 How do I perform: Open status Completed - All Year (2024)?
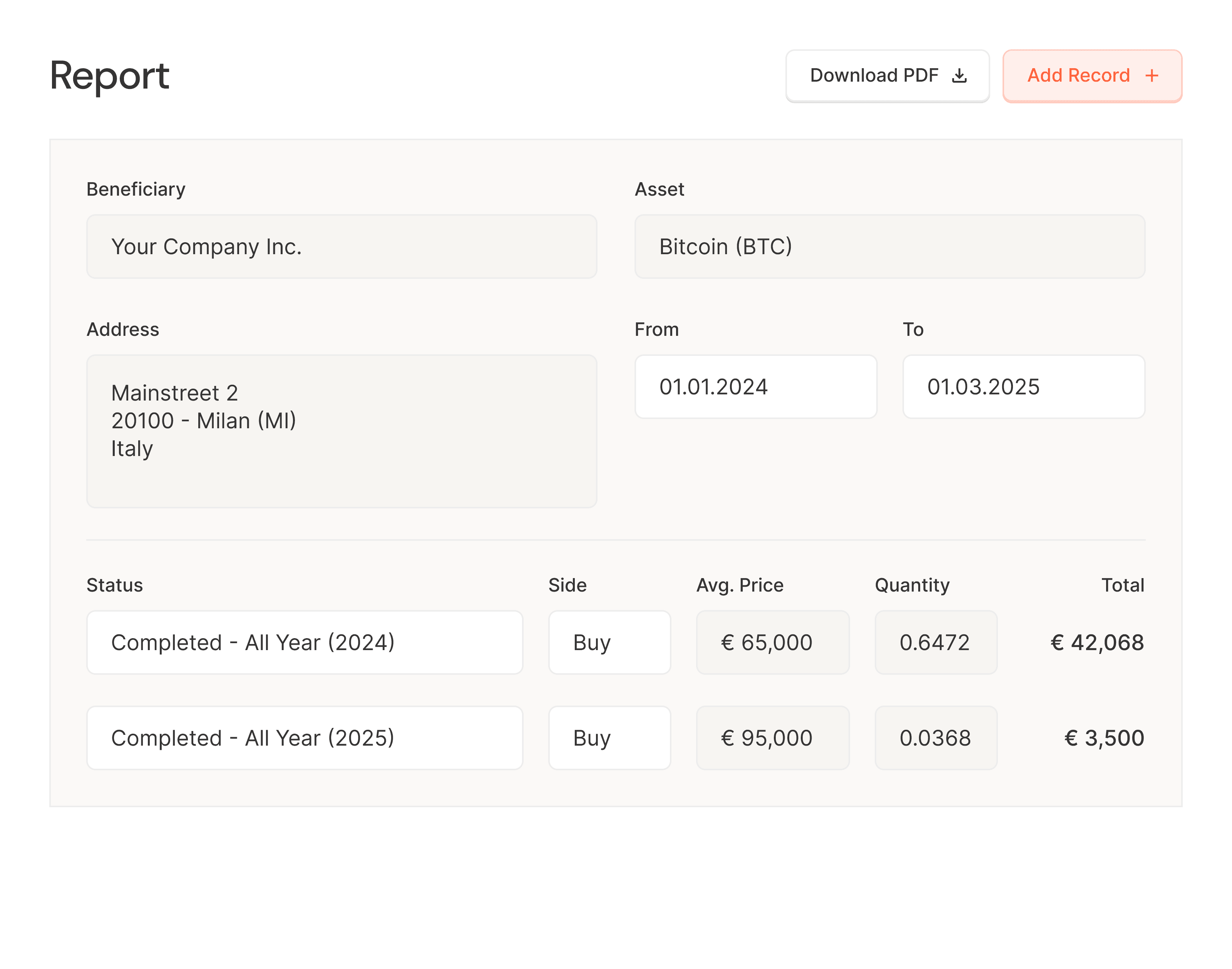pyautogui.click(x=305, y=642)
